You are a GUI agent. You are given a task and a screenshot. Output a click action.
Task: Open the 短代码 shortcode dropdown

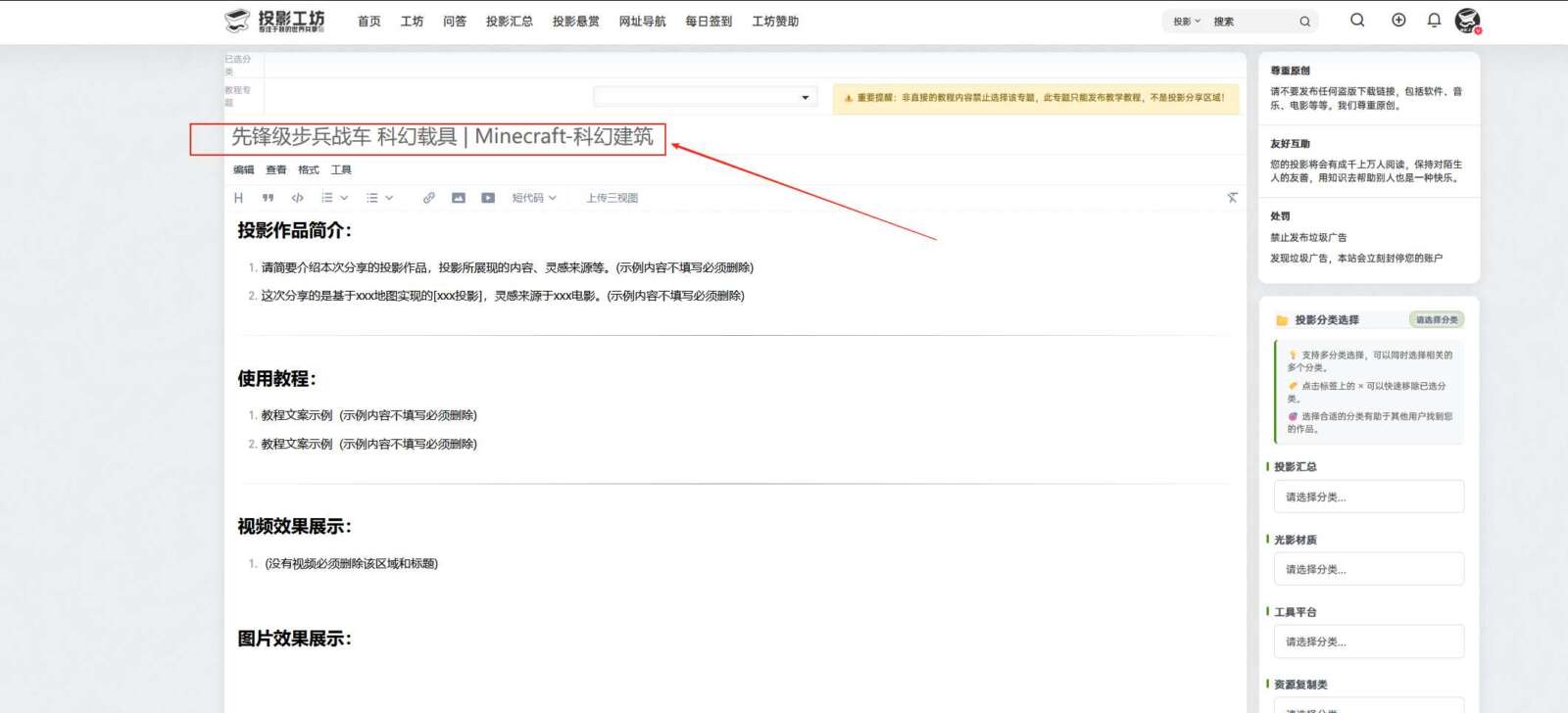pos(534,198)
